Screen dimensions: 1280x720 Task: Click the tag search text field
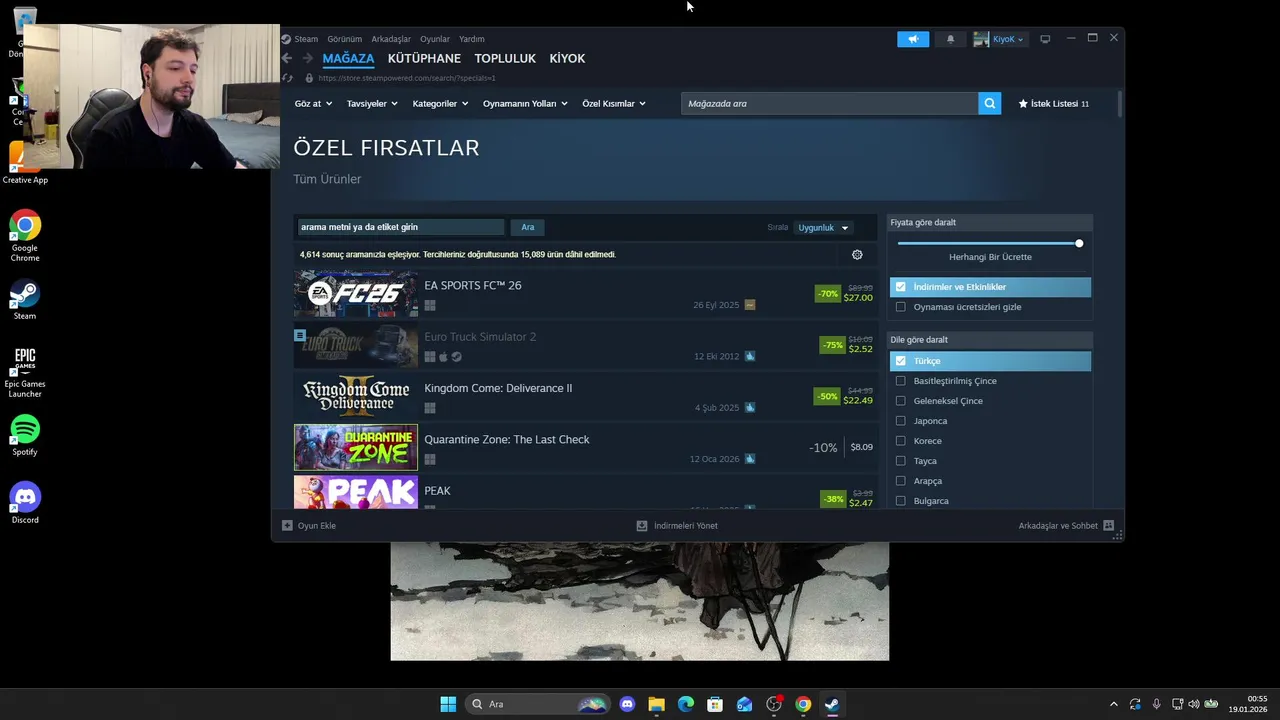(401, 227)
